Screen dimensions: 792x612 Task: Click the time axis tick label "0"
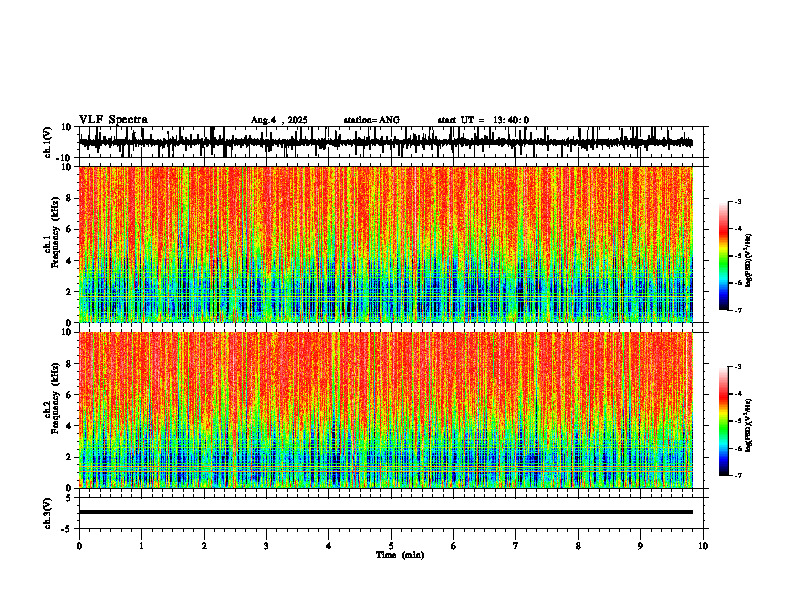coord(79,546)
